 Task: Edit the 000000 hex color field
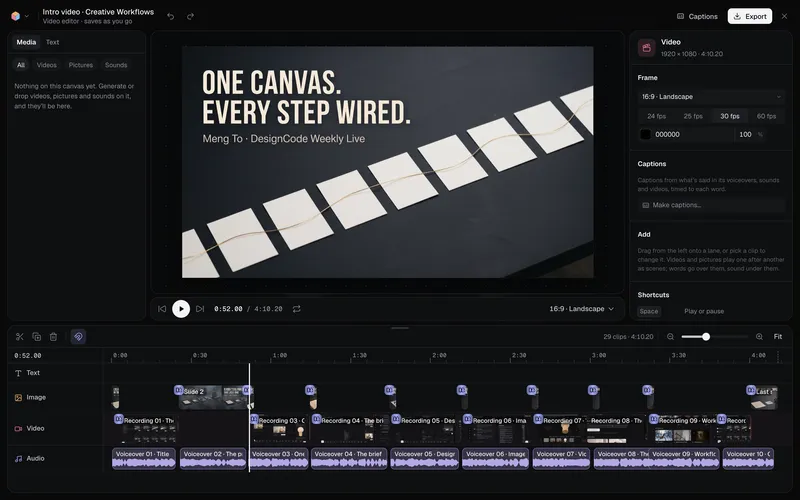[692, 134]
